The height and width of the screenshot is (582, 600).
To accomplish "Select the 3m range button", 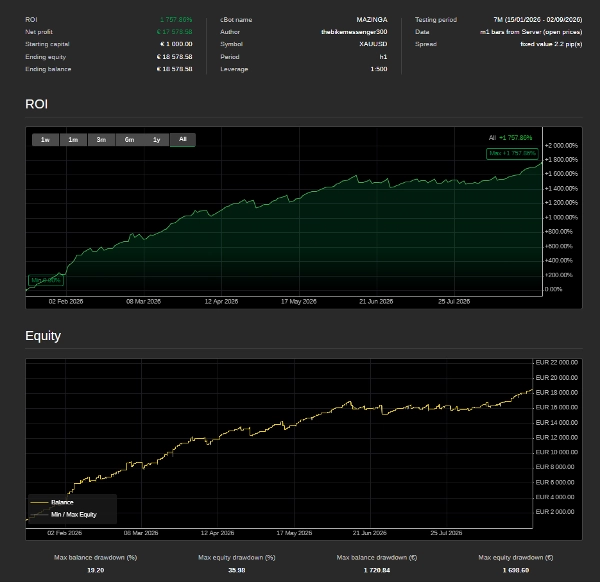I will click(x=101, y=140).
